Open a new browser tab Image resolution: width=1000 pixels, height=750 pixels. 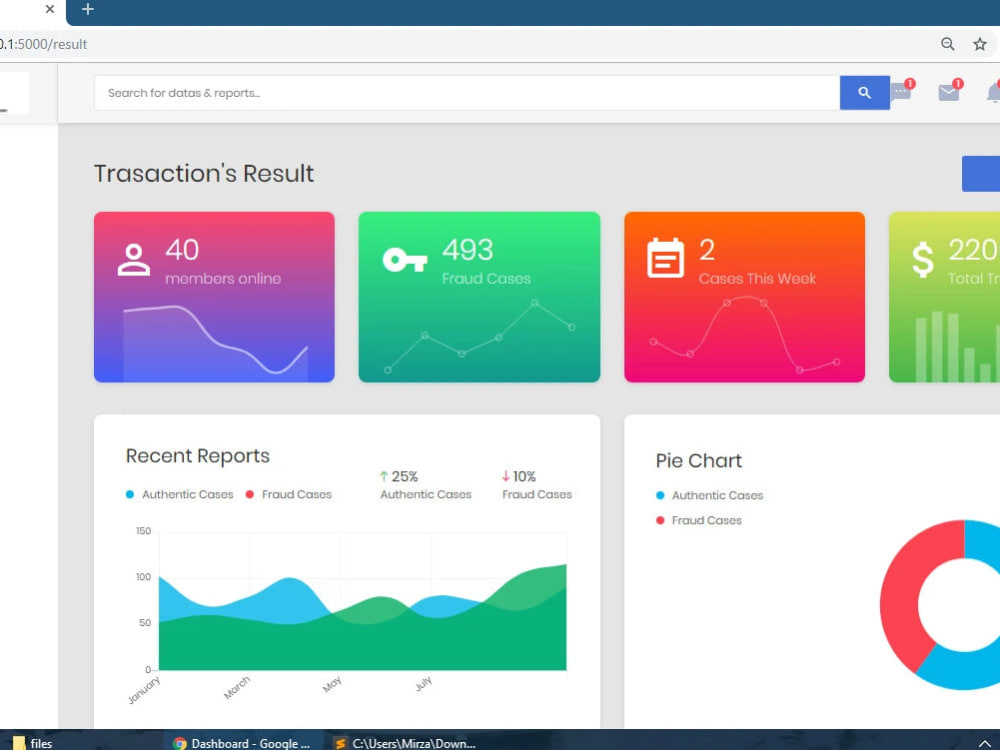tap(88, 9)
